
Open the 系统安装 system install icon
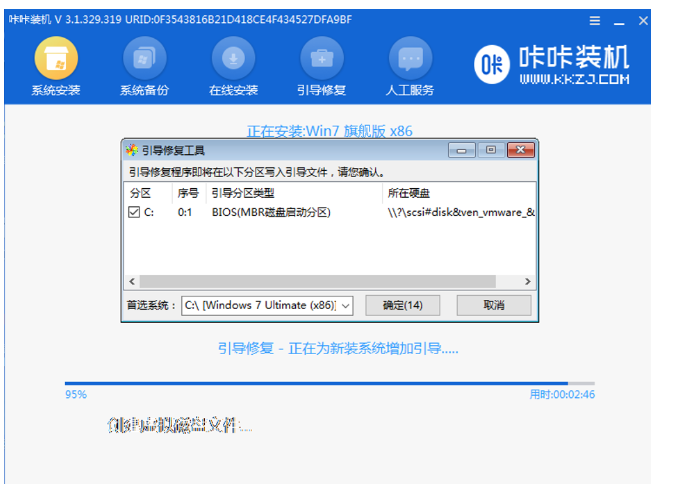point(56,58)
